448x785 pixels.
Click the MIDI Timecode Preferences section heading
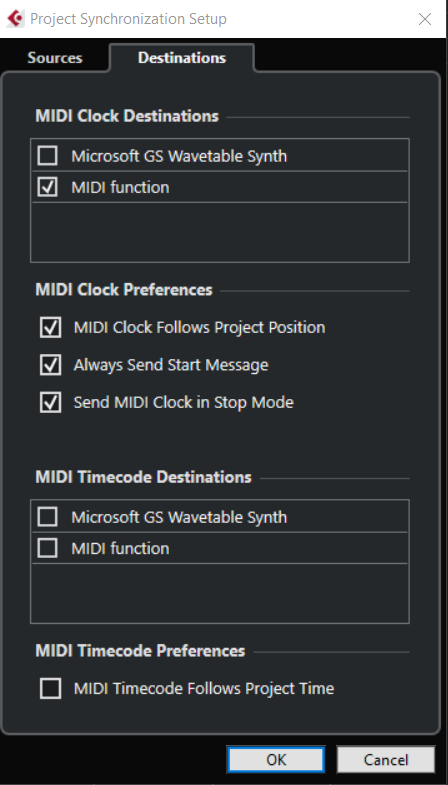140,651
